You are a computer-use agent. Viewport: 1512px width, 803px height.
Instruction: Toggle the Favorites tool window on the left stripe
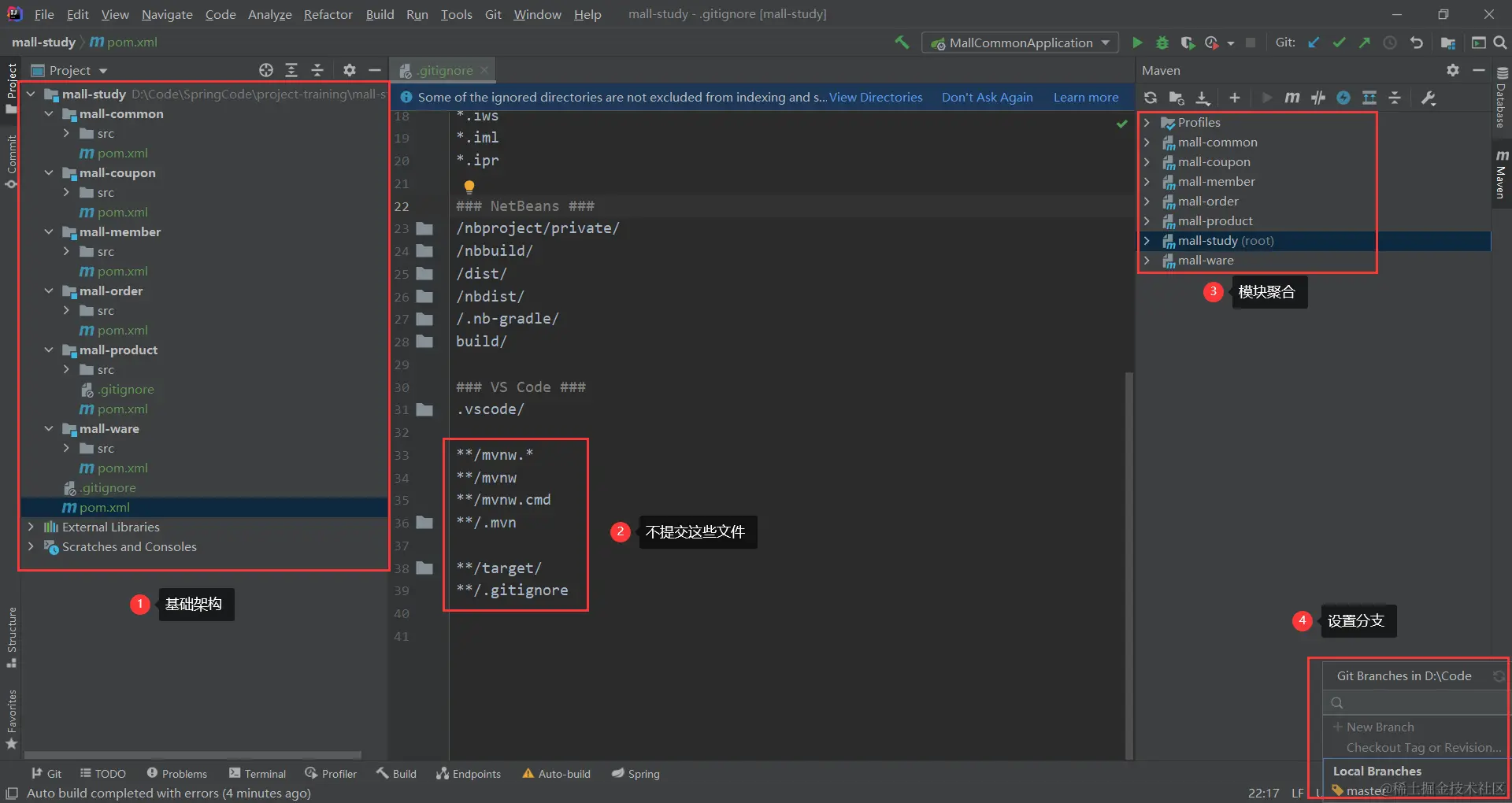point(11,719)
